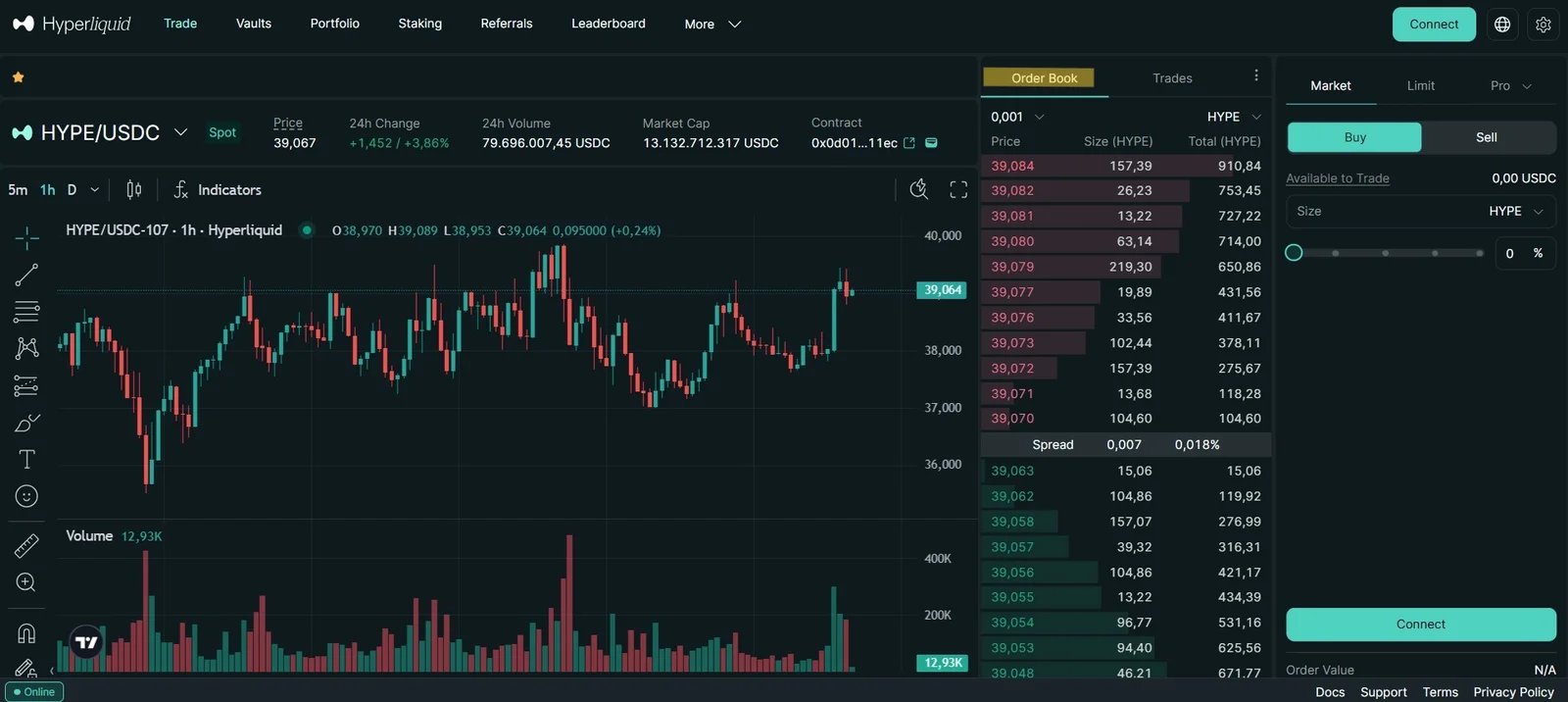Screen dimensions: 1568x702
Task: Open the forecasting and measurement tools
Action: click(26, 385)
